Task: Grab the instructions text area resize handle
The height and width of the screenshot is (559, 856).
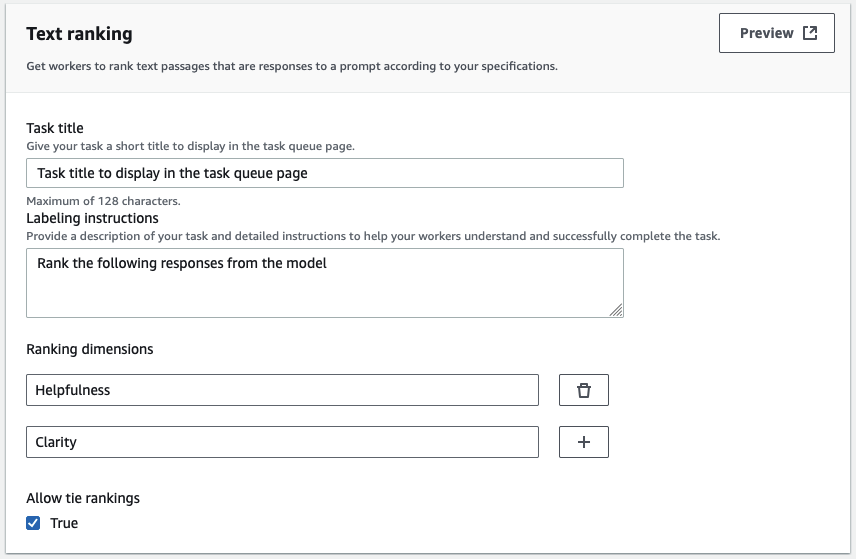Action: coord(616,311)
